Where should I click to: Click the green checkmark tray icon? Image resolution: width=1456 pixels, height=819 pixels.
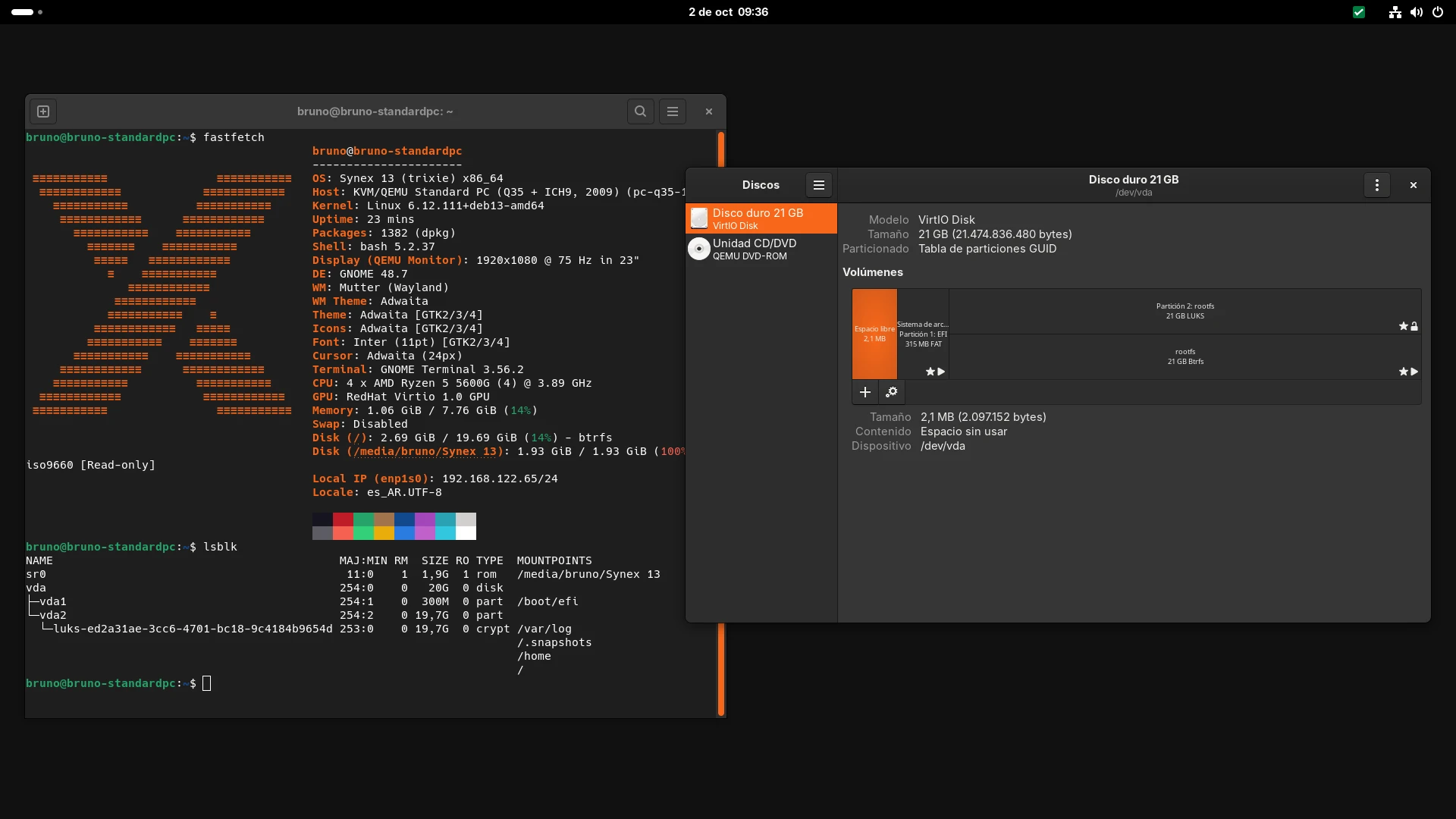1358,12
